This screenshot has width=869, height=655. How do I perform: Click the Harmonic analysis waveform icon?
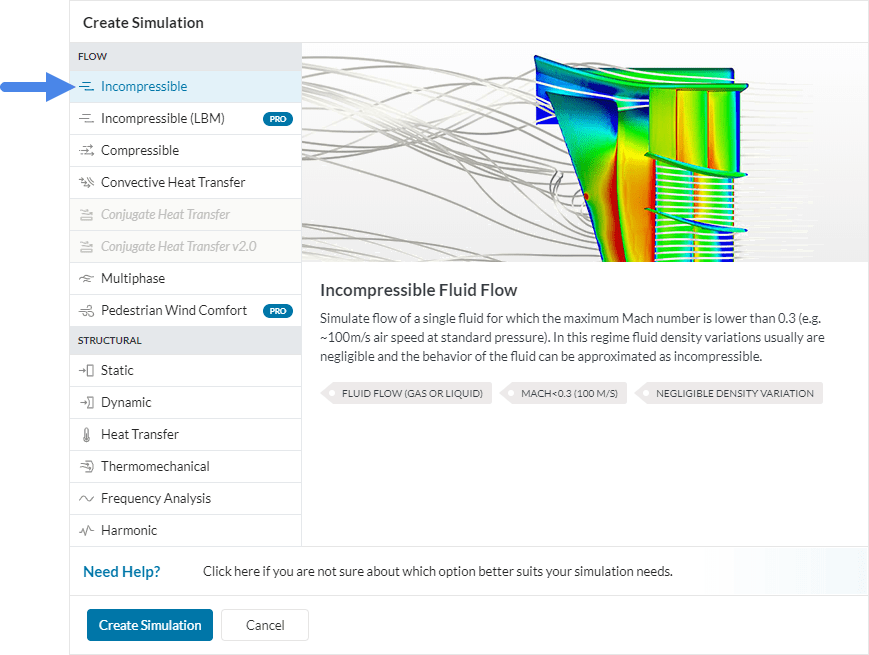(85, 530)
